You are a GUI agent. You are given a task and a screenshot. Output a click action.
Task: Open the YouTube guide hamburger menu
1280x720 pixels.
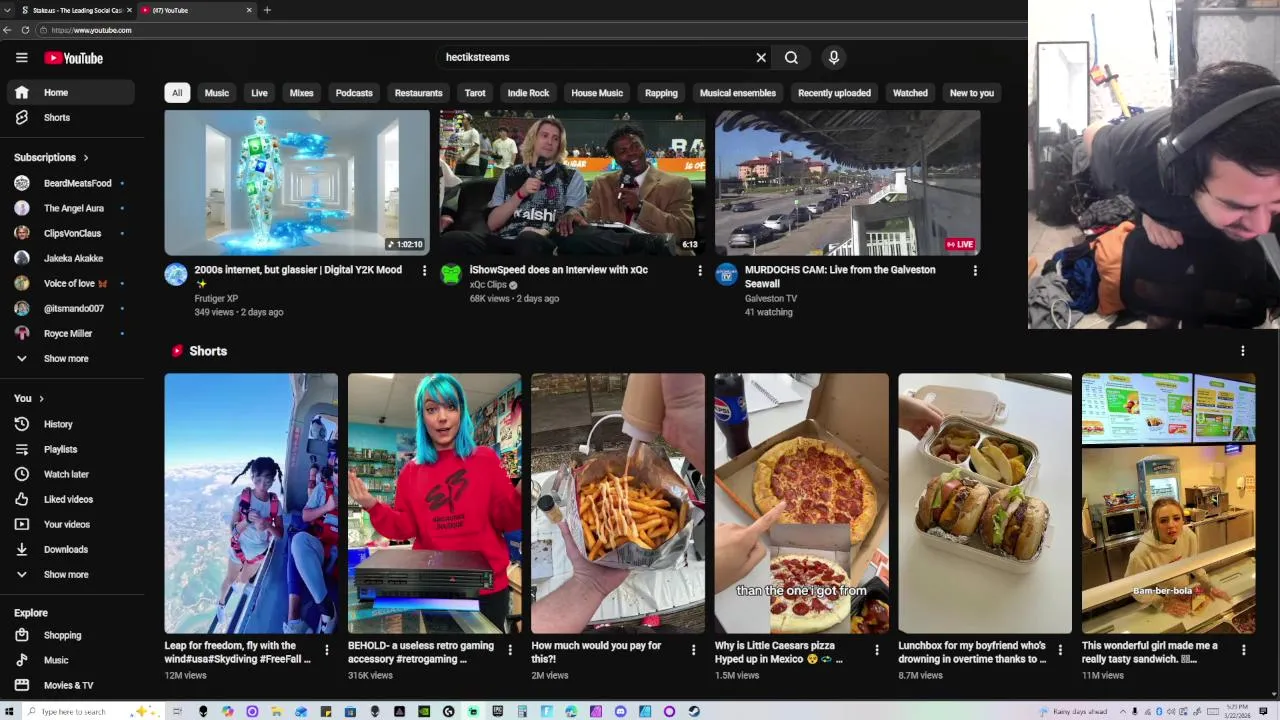[21, 58]
